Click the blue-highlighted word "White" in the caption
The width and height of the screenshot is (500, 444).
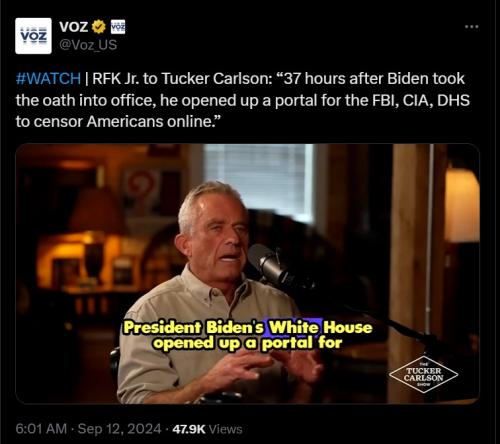click(293, 327)
